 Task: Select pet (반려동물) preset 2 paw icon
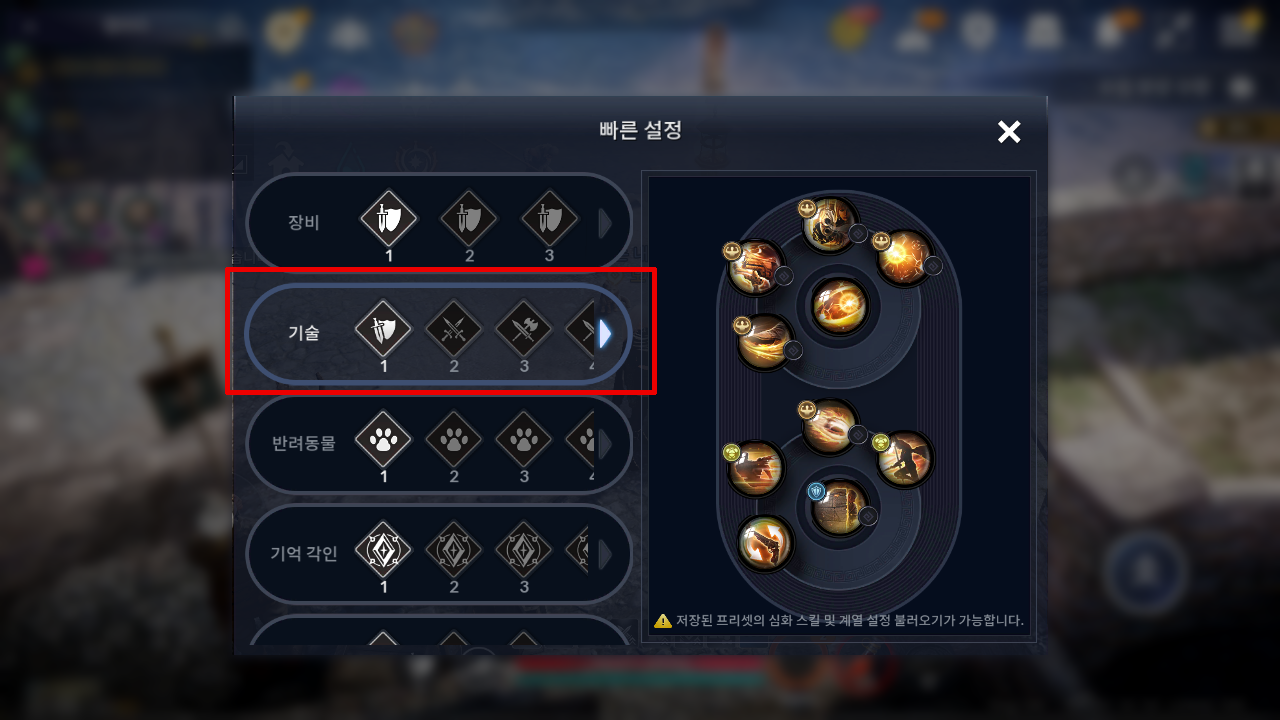click(454, 440)
